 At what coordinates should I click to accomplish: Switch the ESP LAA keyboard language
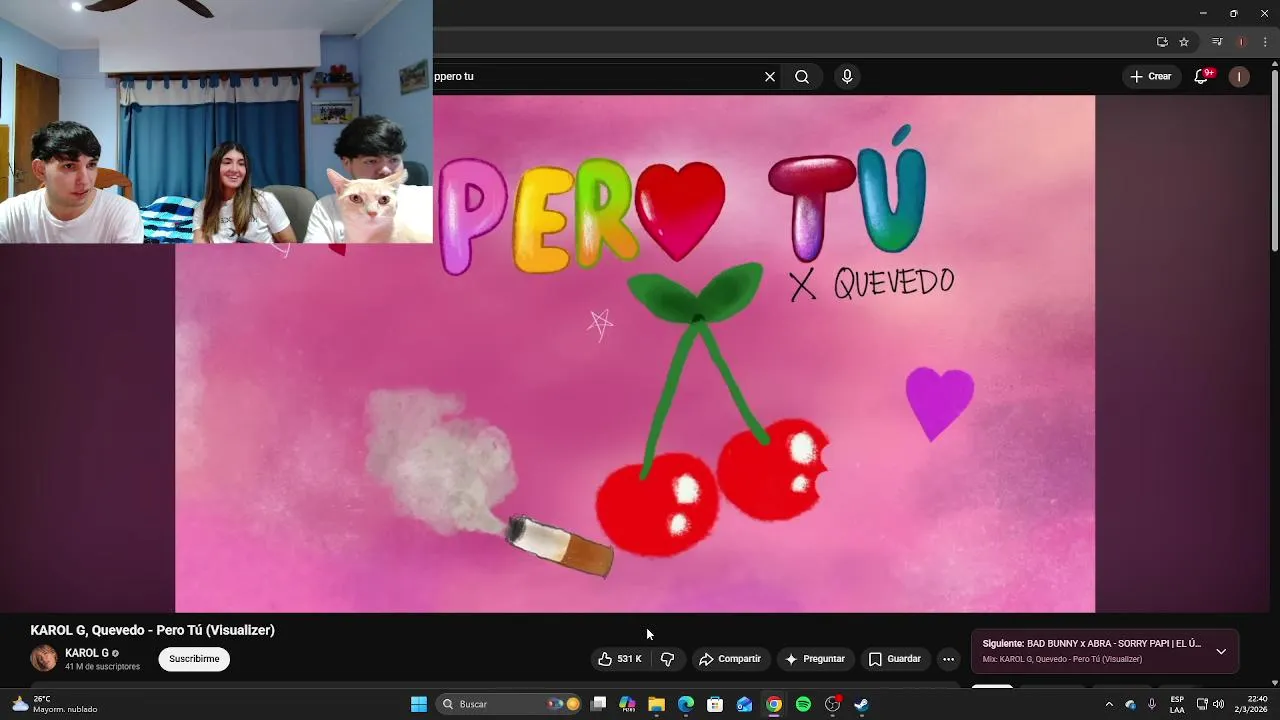pos(1177,704)
